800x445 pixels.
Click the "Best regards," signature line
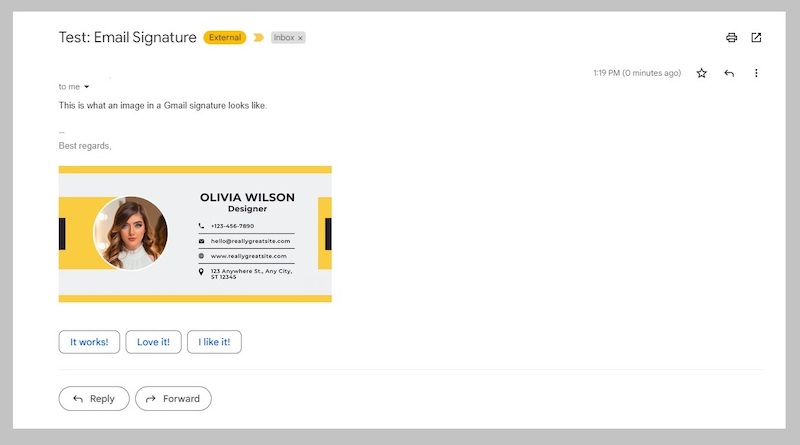(x=85, y=145)
